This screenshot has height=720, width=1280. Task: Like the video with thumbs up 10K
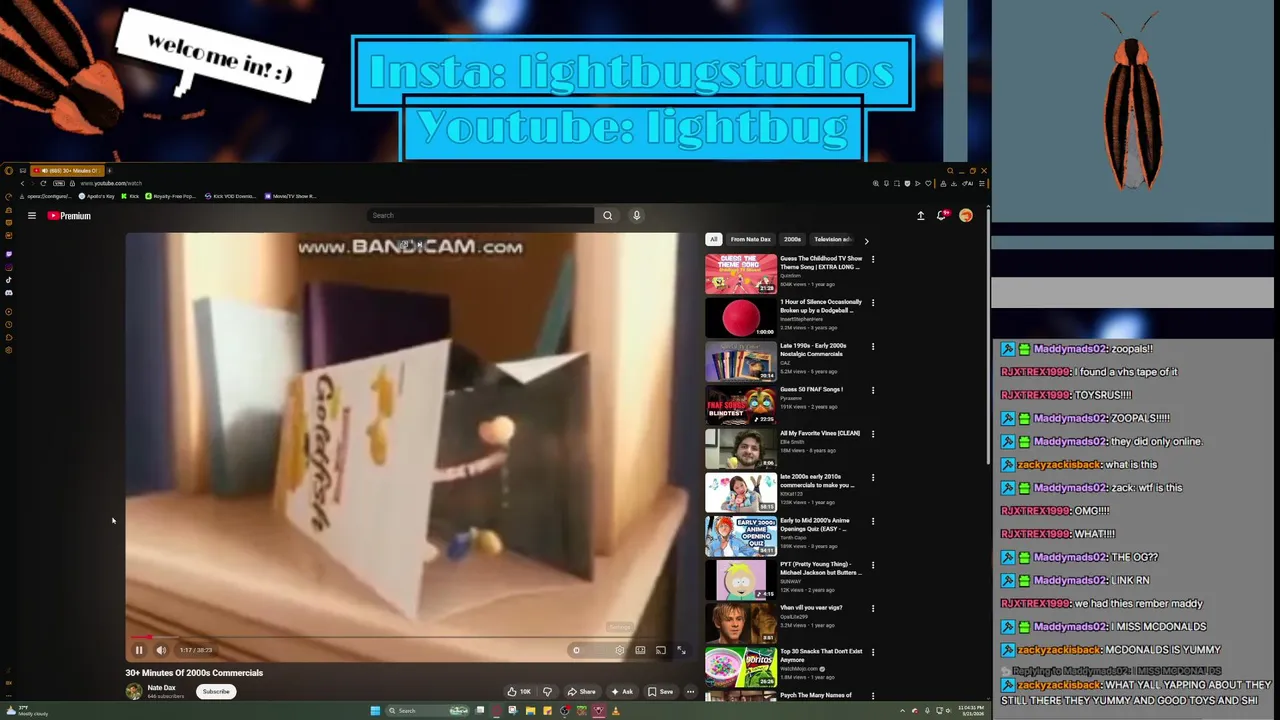pos(519,691)
